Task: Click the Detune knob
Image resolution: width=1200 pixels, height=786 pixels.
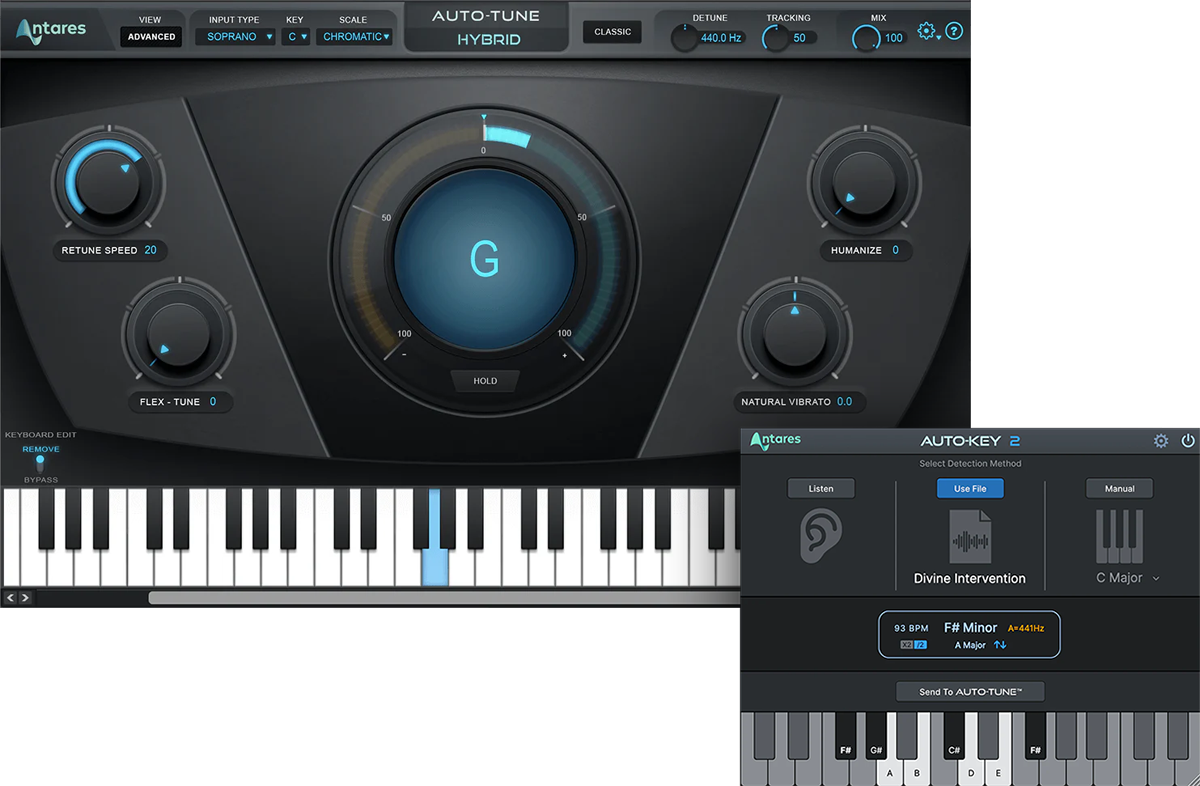Action: 684,38
